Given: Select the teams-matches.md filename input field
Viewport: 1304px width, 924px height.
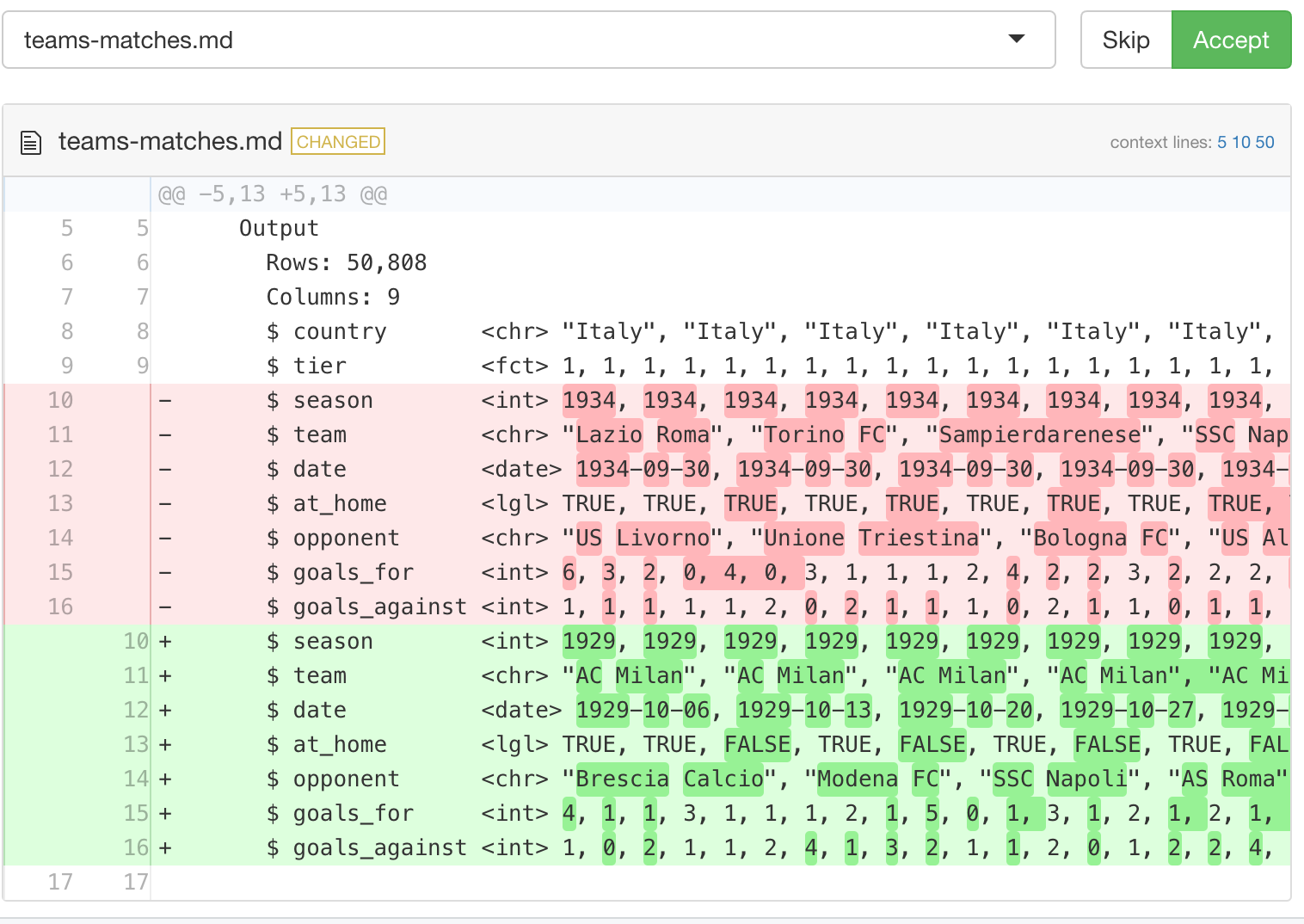Looking at the screenshot, I should coord(344,39).
